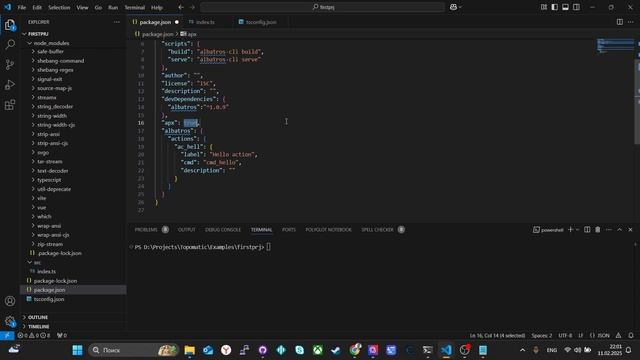Screen dimensions: 640x360
Task: Click the editor minimap
Action: (x=615, y=46)
